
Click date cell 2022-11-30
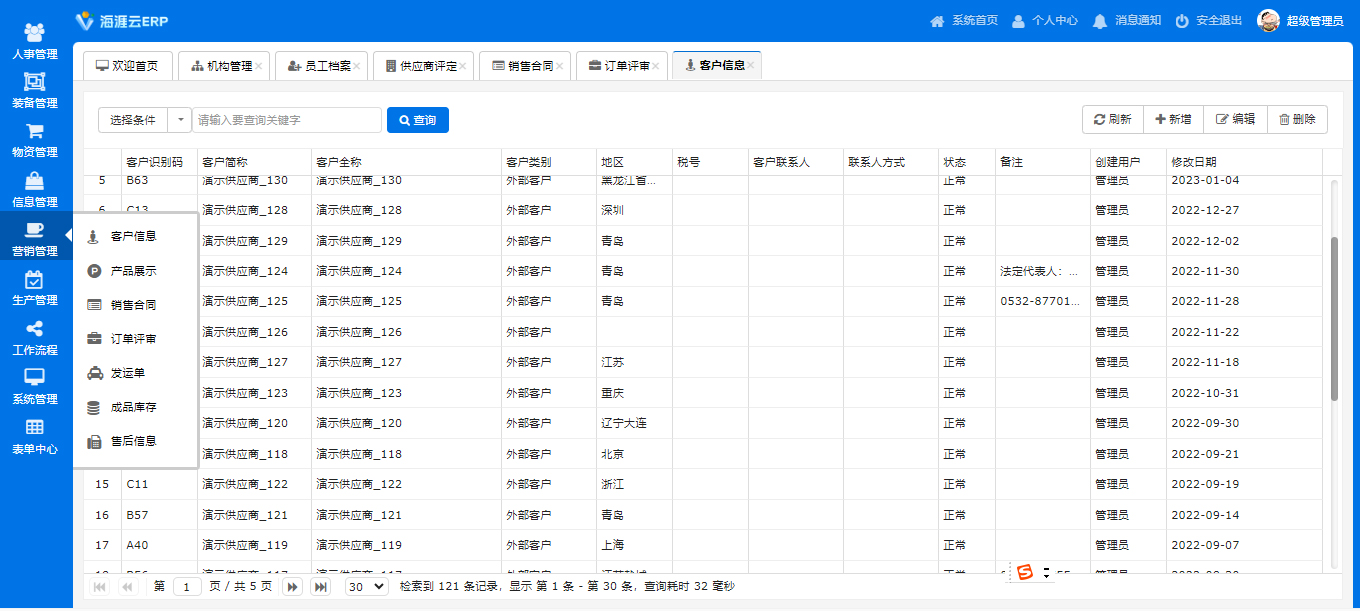point(1244,271)
